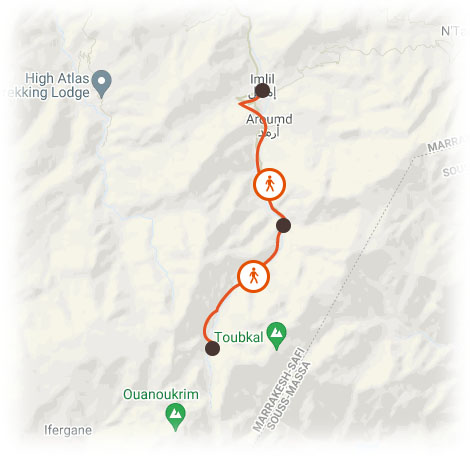This screenshot has height=460, width=470.
Task: Click the lower hiker icon above Toubkal
Action: pos(253,276)
